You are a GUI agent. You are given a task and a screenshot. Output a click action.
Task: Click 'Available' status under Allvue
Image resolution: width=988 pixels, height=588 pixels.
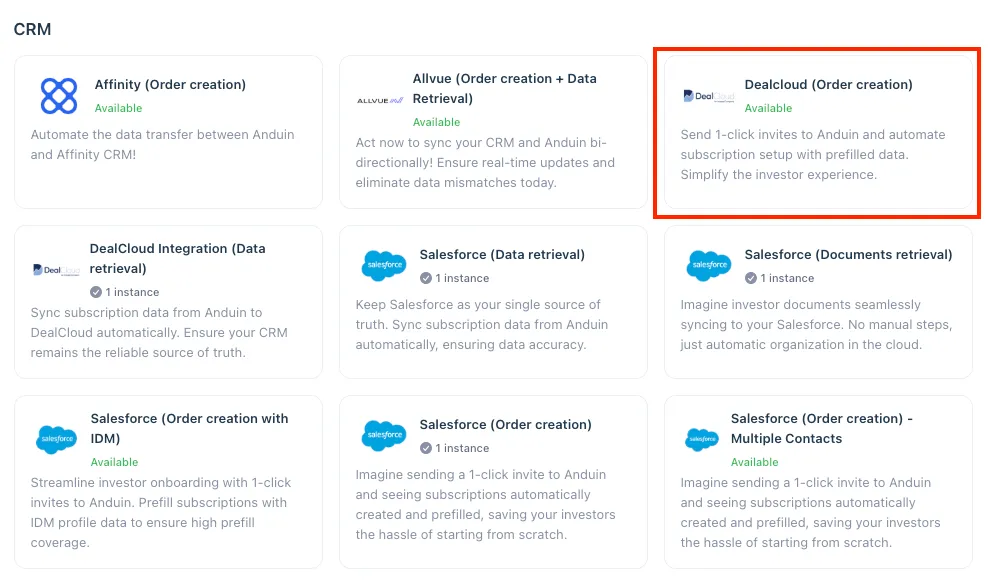[437, 122]
